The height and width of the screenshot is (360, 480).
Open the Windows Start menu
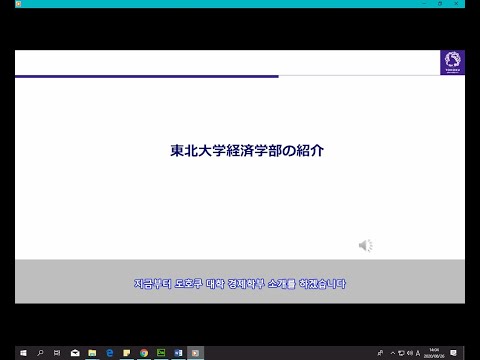pyautogui.click(x=23, y=353)
